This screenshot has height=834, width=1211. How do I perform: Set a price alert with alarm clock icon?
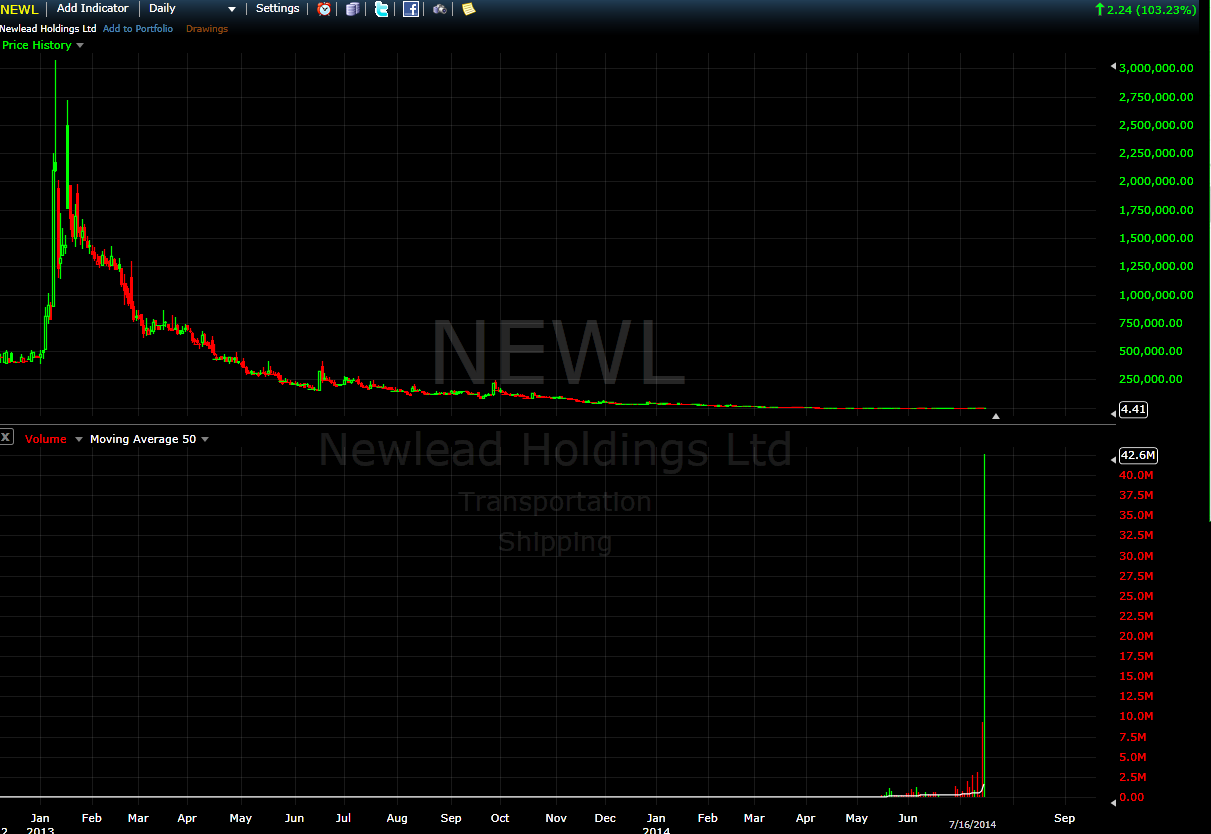(x=325, y=9)
